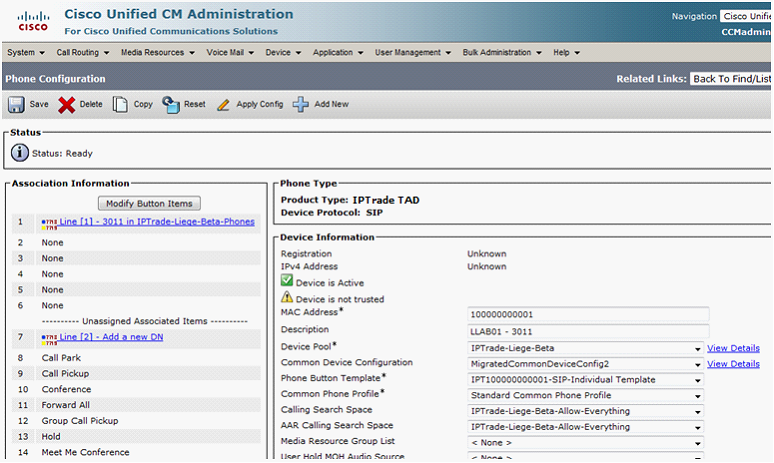Click the line icon beside Line [1]
Image resolution: width=774 pixels, height=463 pixels.
click(49, 225)
